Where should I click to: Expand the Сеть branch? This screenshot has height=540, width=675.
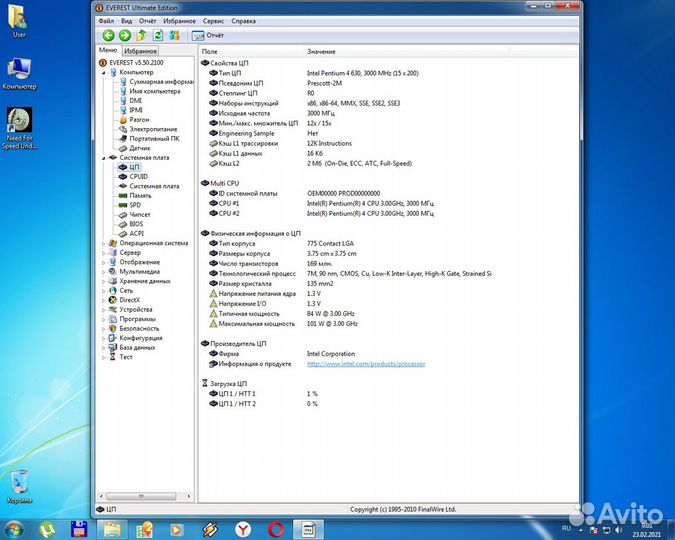coord(103,291)
